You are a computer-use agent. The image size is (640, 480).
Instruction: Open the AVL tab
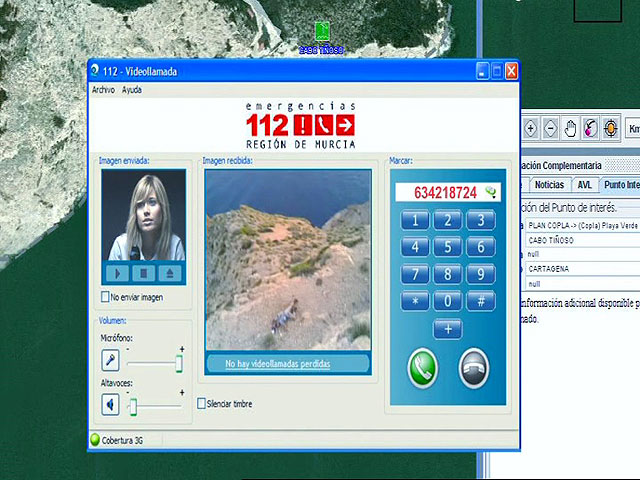click(x=585, y=185)
